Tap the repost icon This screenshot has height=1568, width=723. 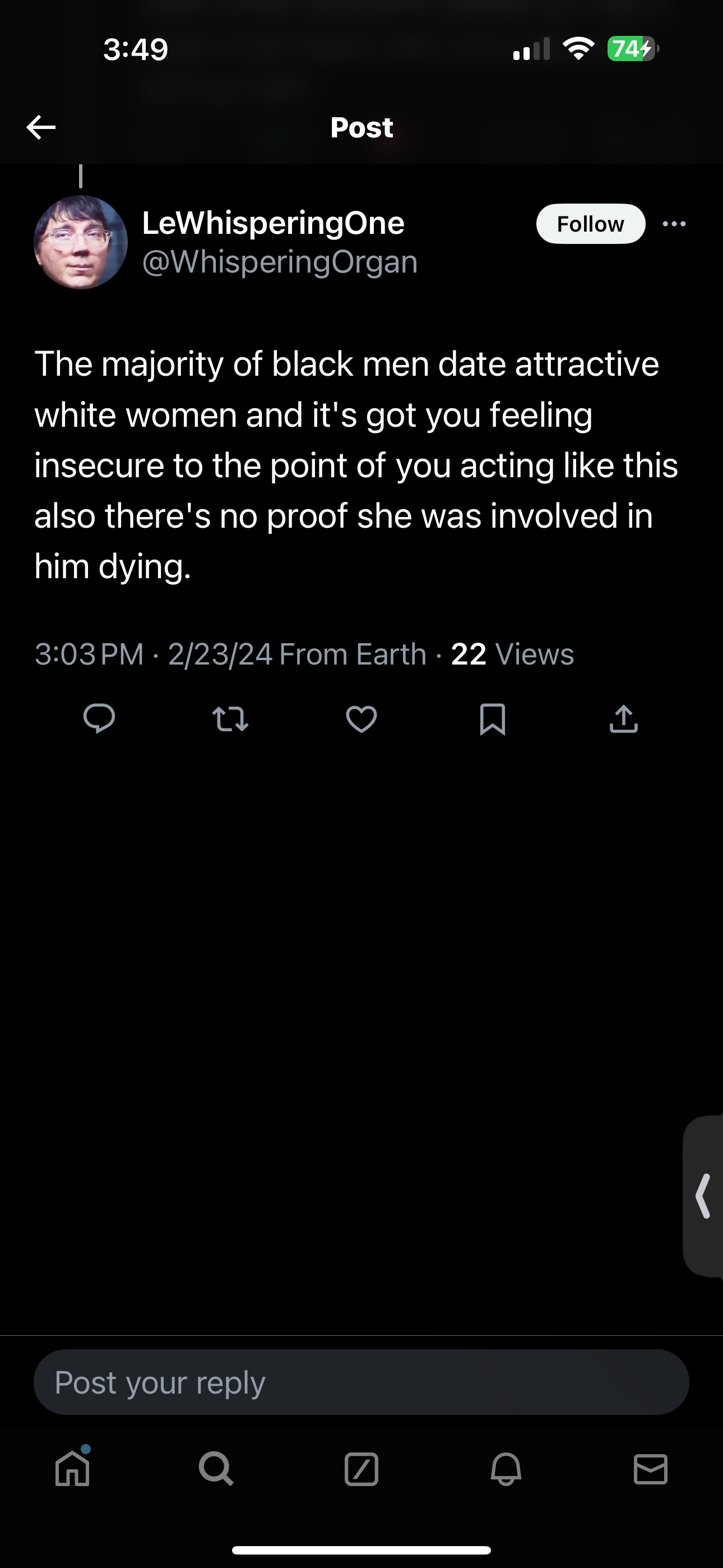230,719
